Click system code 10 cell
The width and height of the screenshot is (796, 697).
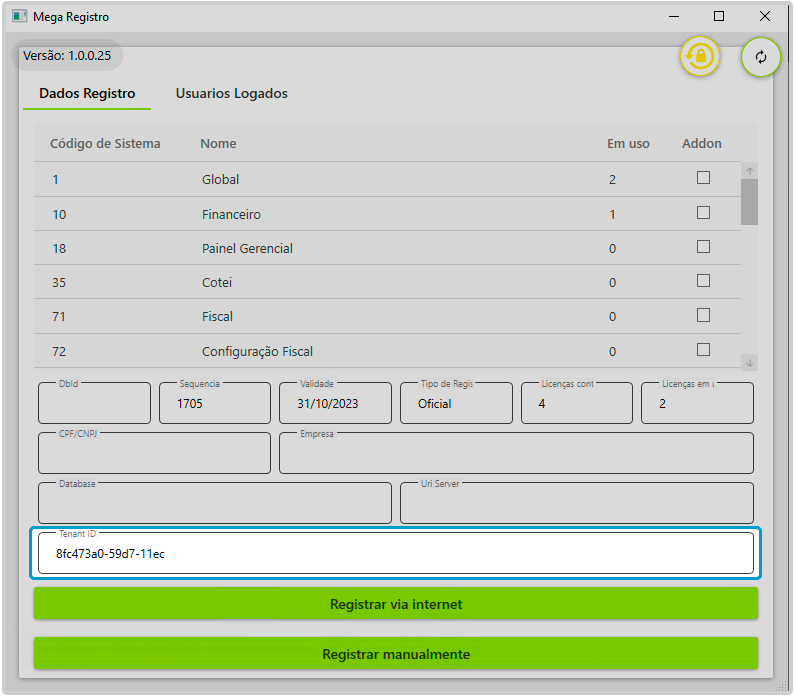[x=59, y=214]
